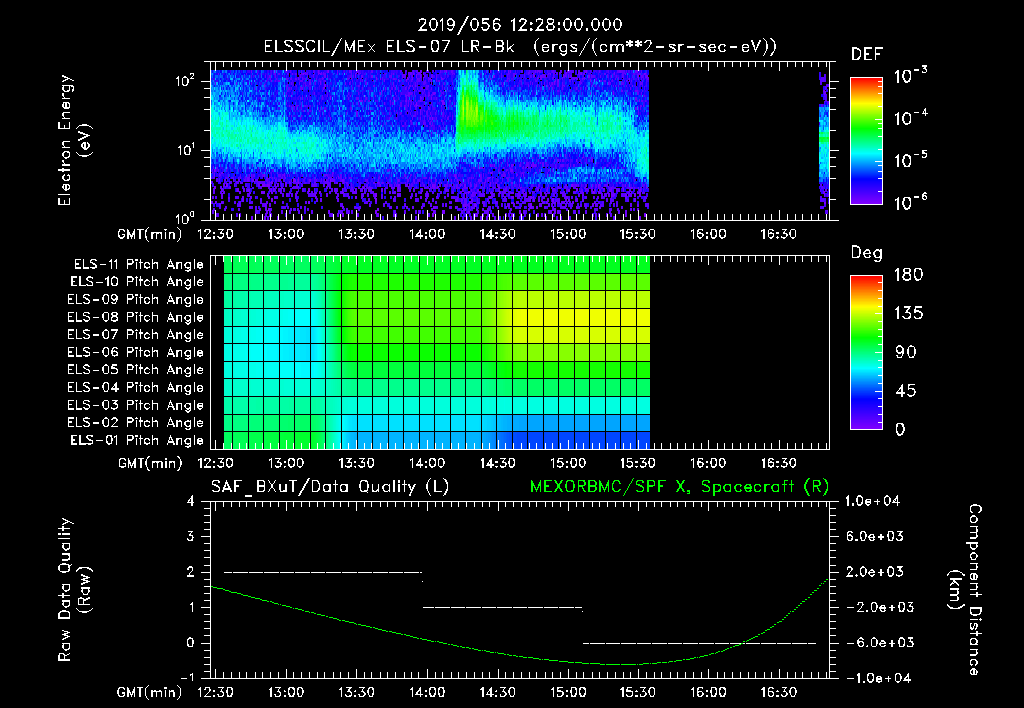Select the ELS-02 Pitch Angle row label
1024x708 pixels.
point(136,423)
